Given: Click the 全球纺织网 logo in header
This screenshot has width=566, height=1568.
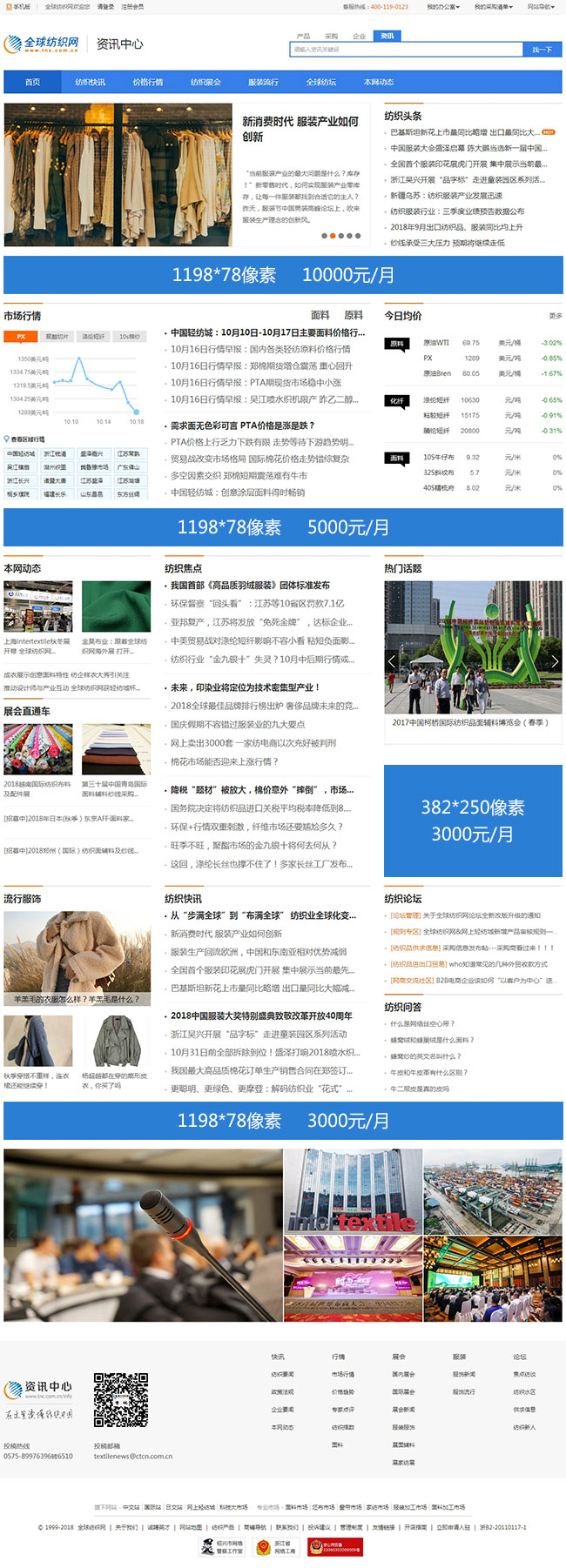Looking at the screenshot, I should tap(42, 44).
